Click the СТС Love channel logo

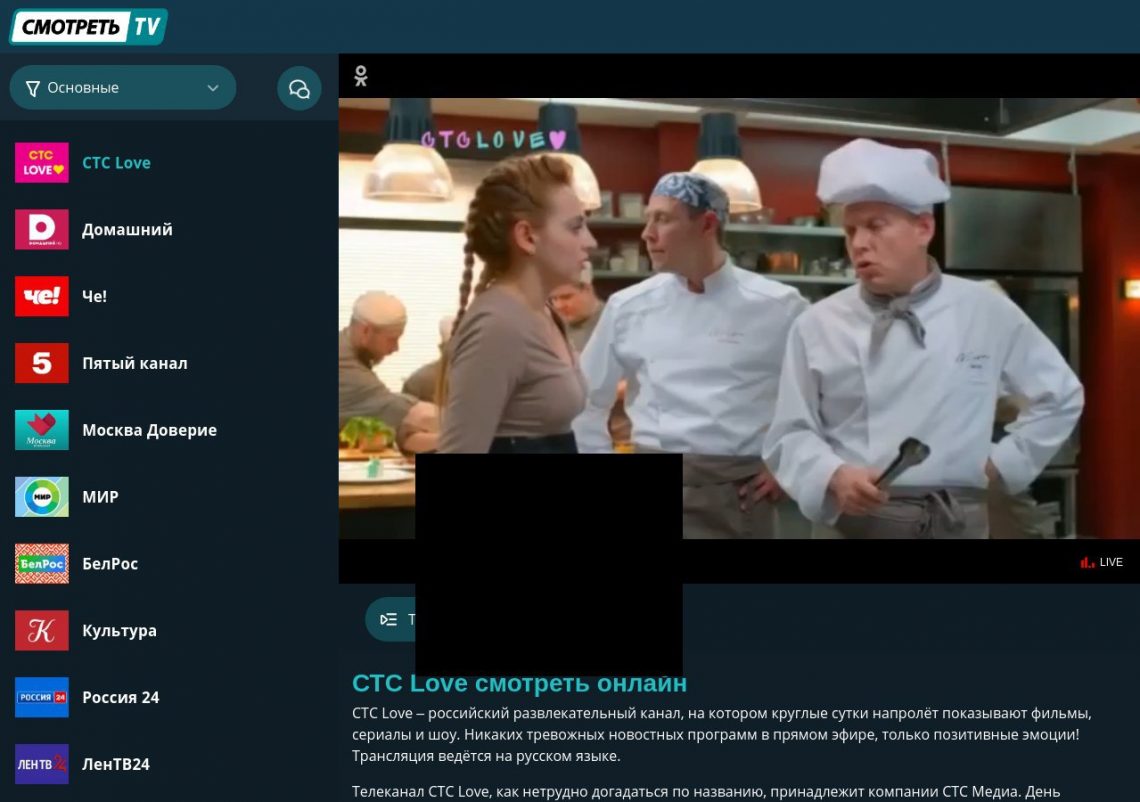(x=42, y=162)
